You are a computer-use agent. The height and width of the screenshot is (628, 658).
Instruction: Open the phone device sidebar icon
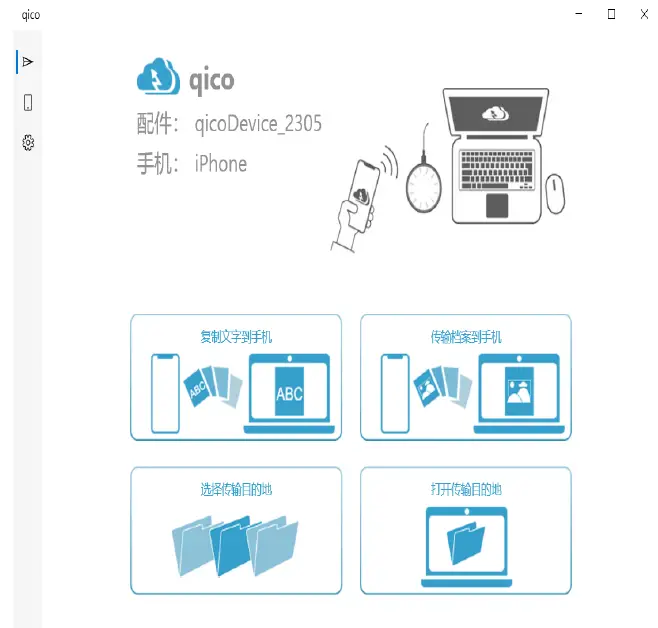[28, 102]
